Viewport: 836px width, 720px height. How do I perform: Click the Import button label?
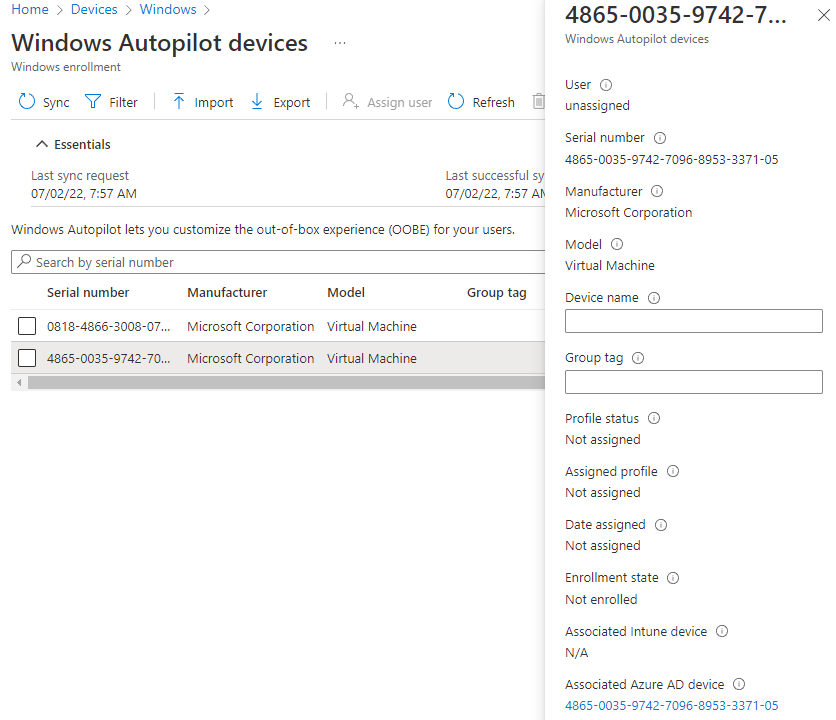pos(214,102)
